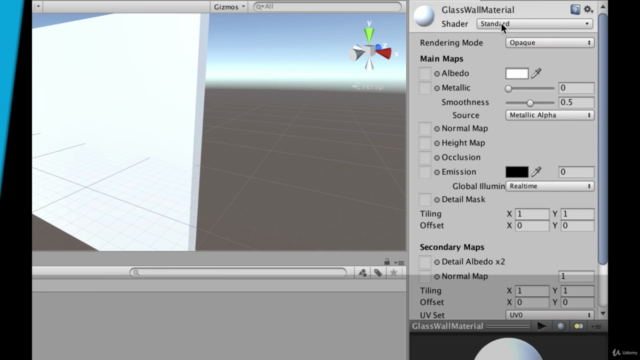Open UV Set UV0 dropdown
The image size is (640, 360).
[549, 315]
